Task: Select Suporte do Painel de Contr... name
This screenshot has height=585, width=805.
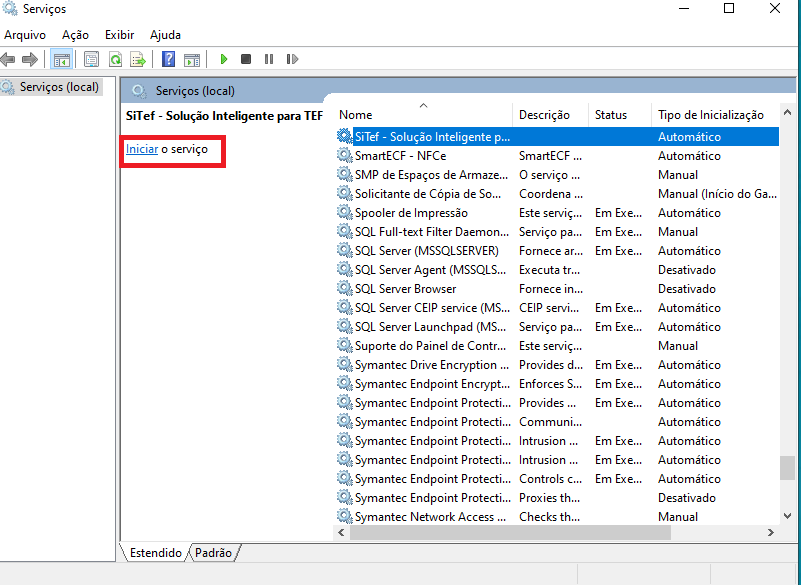Action: pyautogui.click(x=430, y=346)
